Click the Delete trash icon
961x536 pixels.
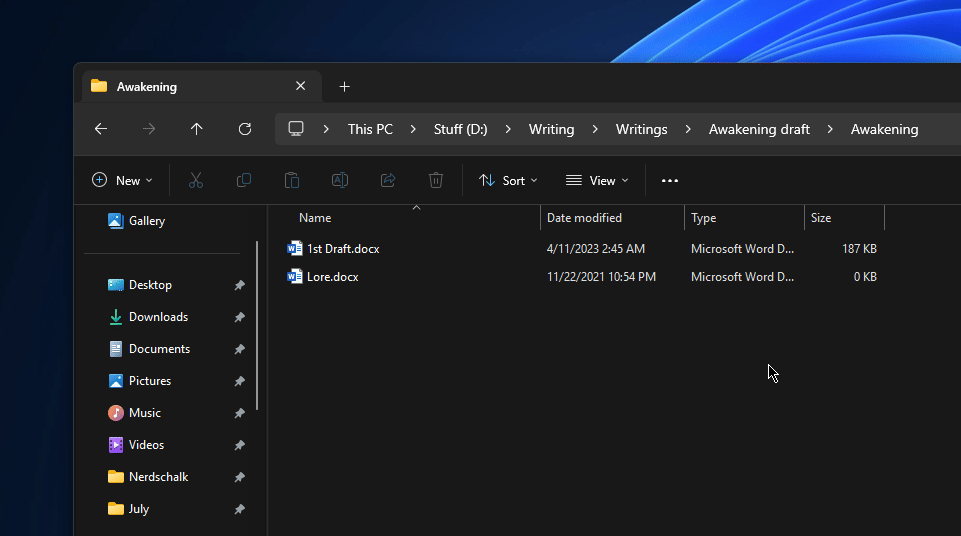click(436, 180)
